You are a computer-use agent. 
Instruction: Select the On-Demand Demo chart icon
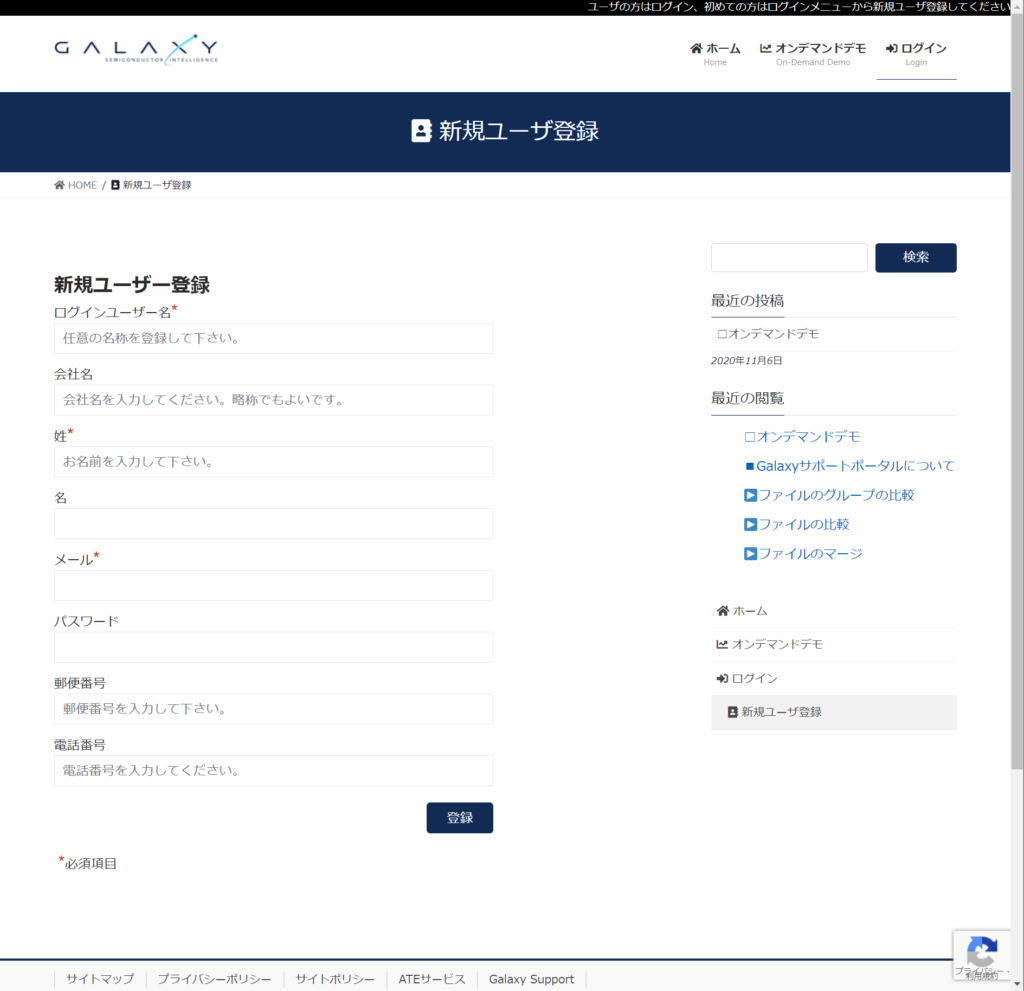[x=765, y=46]
